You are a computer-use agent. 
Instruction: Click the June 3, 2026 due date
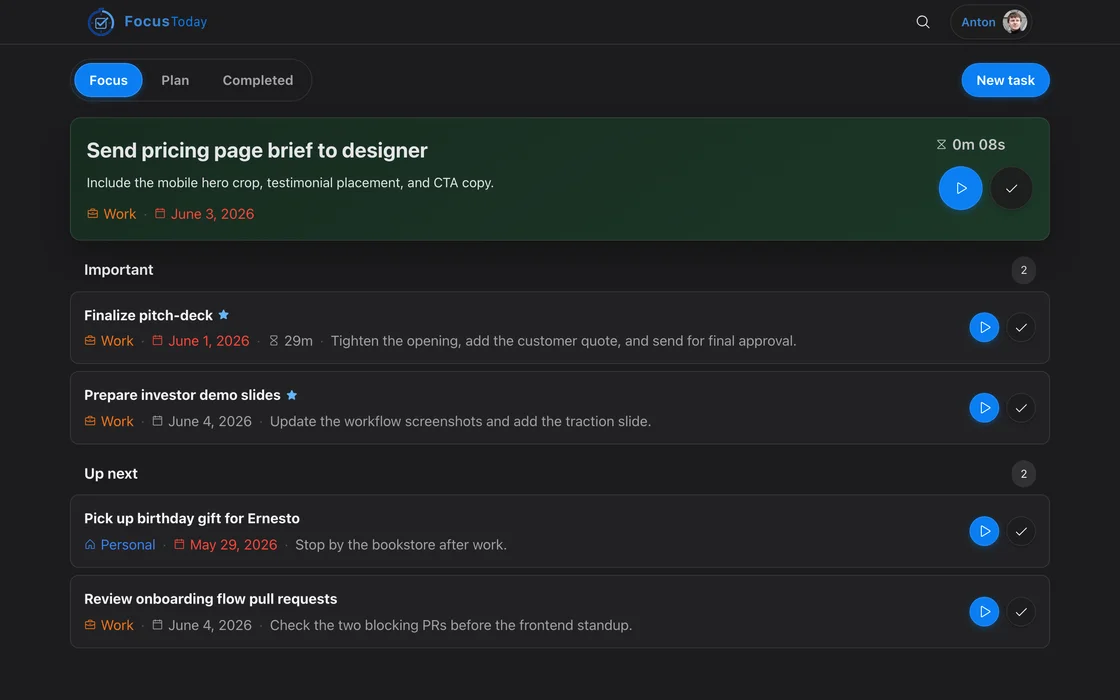[x=212, y=214]
